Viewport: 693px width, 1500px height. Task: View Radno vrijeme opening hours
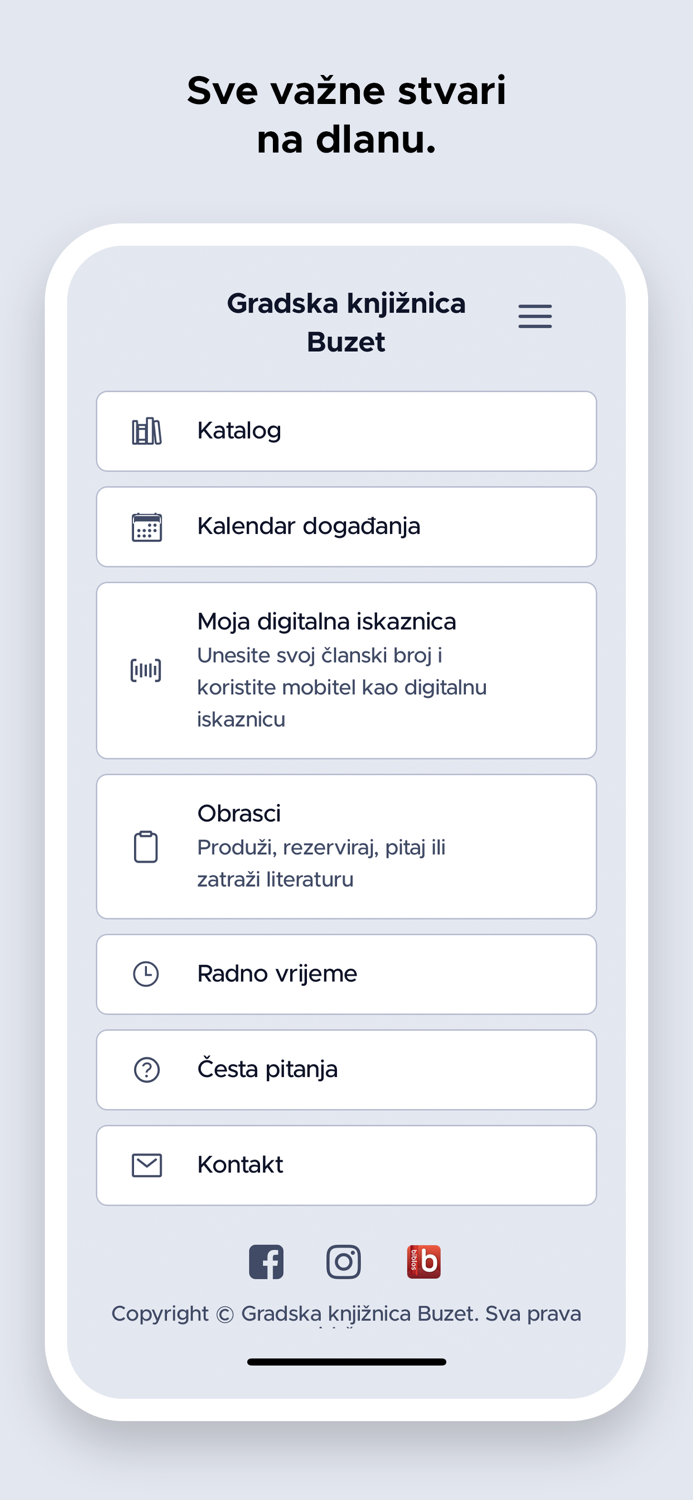346,973
